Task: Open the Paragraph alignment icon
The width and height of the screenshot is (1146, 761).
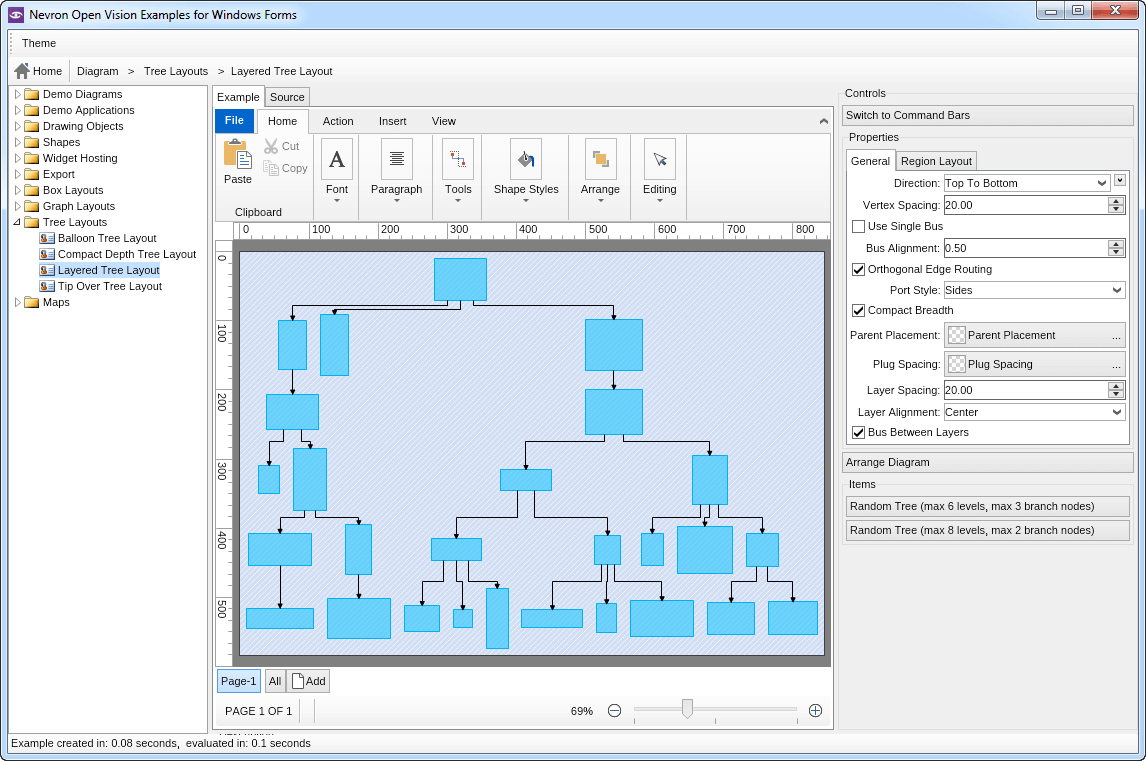Action: [396, 159]
